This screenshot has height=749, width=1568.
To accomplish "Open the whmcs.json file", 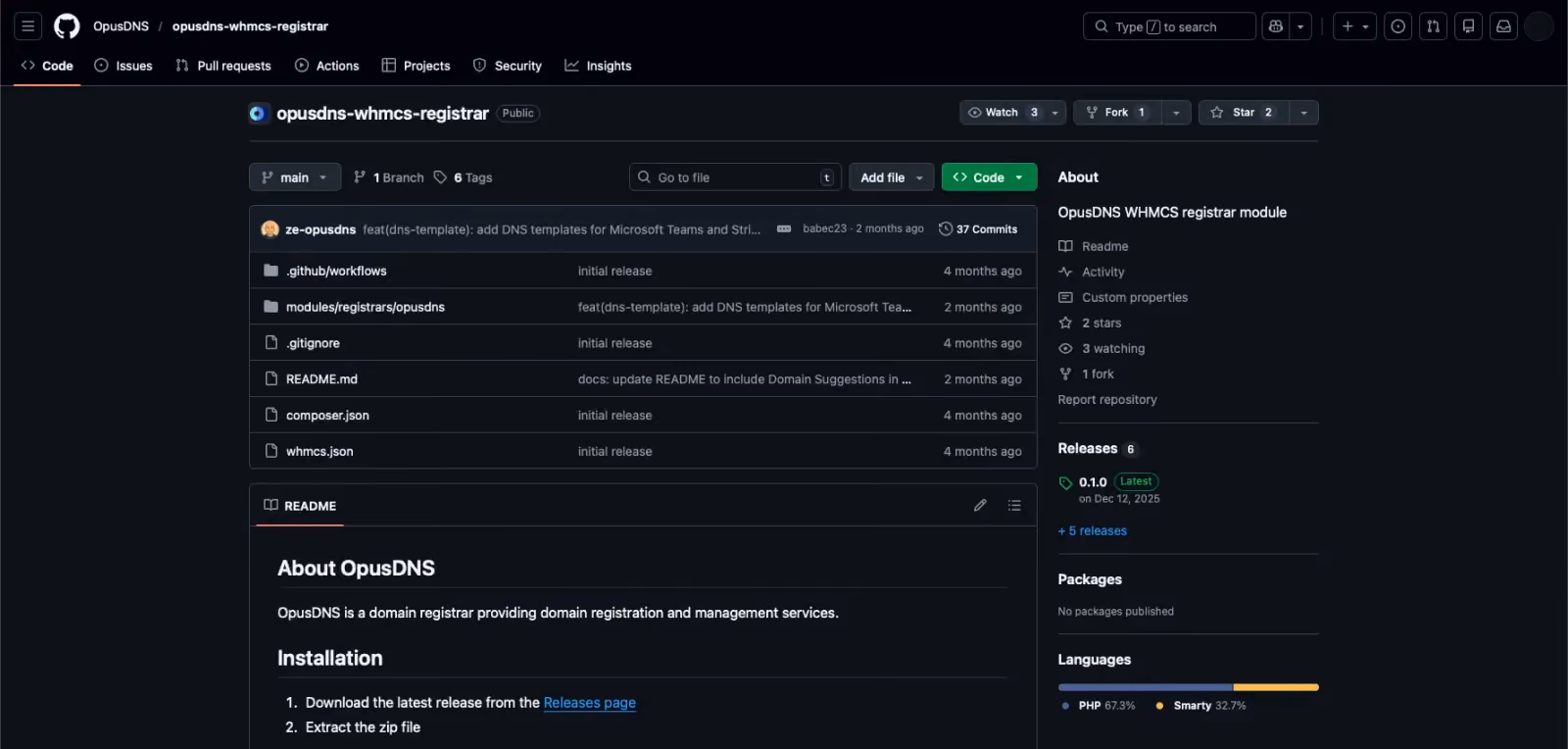I will 319,452.
